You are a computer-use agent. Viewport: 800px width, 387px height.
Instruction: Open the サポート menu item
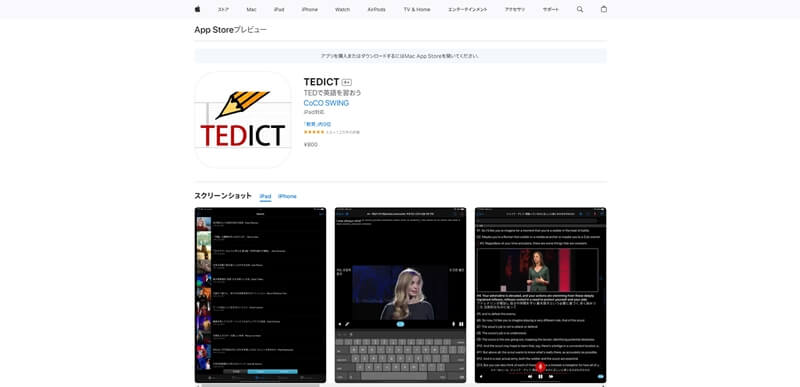551,10
